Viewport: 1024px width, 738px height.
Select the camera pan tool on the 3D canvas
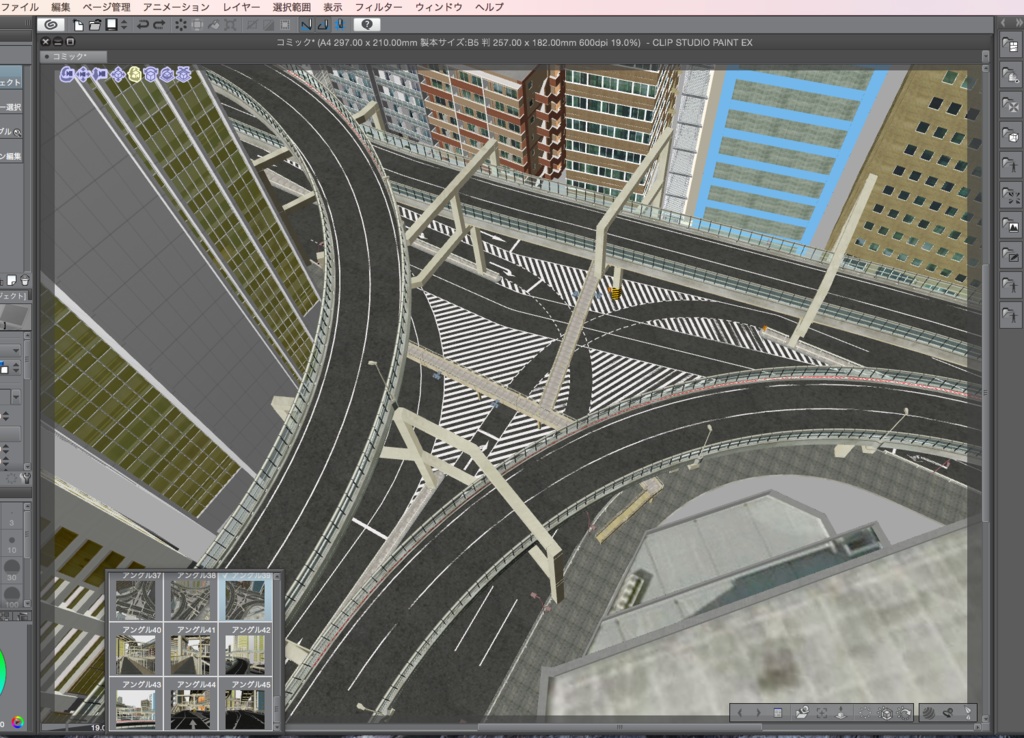[x=84, y=75]
